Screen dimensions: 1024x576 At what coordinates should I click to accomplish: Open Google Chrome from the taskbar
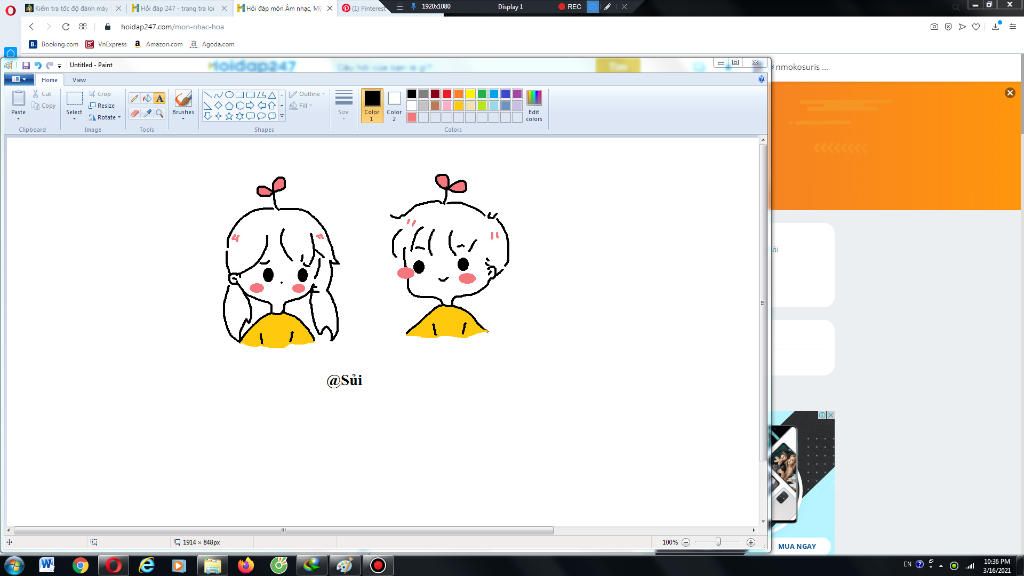[x=80, y=565]
